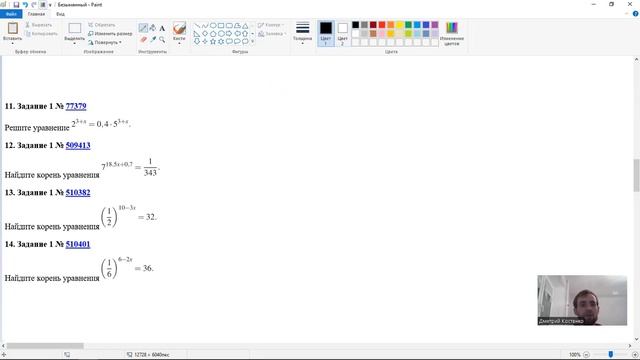Open task link 77379

76,106
